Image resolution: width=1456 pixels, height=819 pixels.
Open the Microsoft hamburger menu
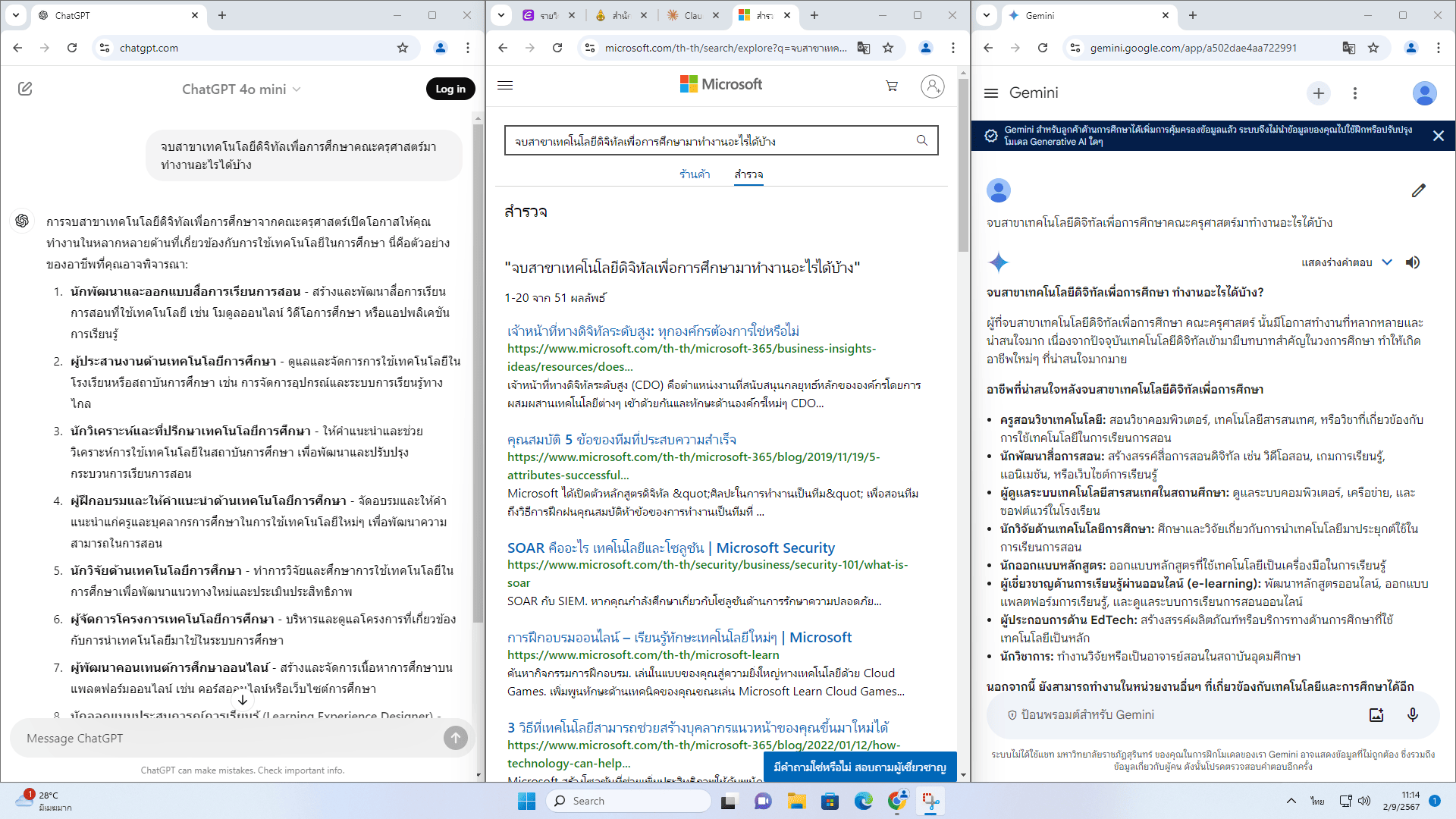(x=505, y=86)
